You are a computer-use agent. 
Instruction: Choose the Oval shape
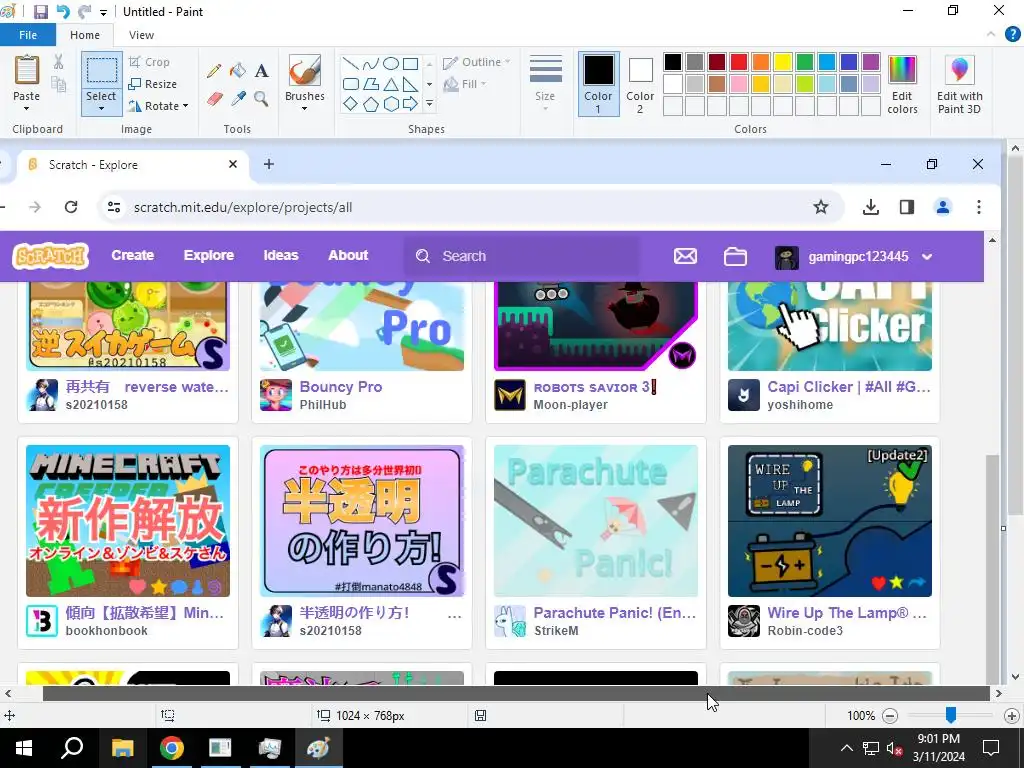391,63
